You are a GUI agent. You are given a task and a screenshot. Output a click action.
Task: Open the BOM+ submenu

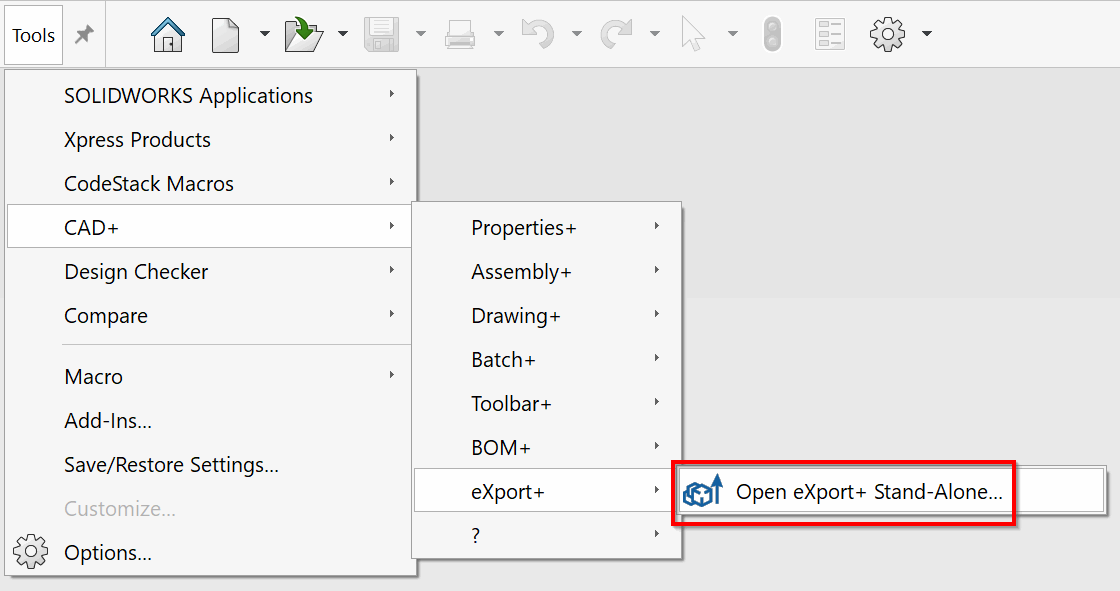coord(546,447)
